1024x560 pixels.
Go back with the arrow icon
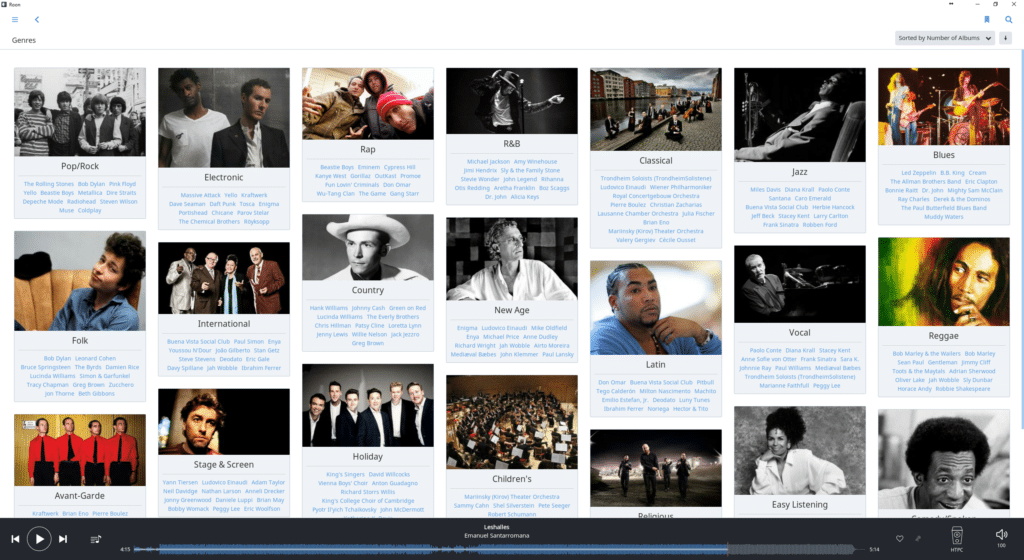(x=37, y=20)
